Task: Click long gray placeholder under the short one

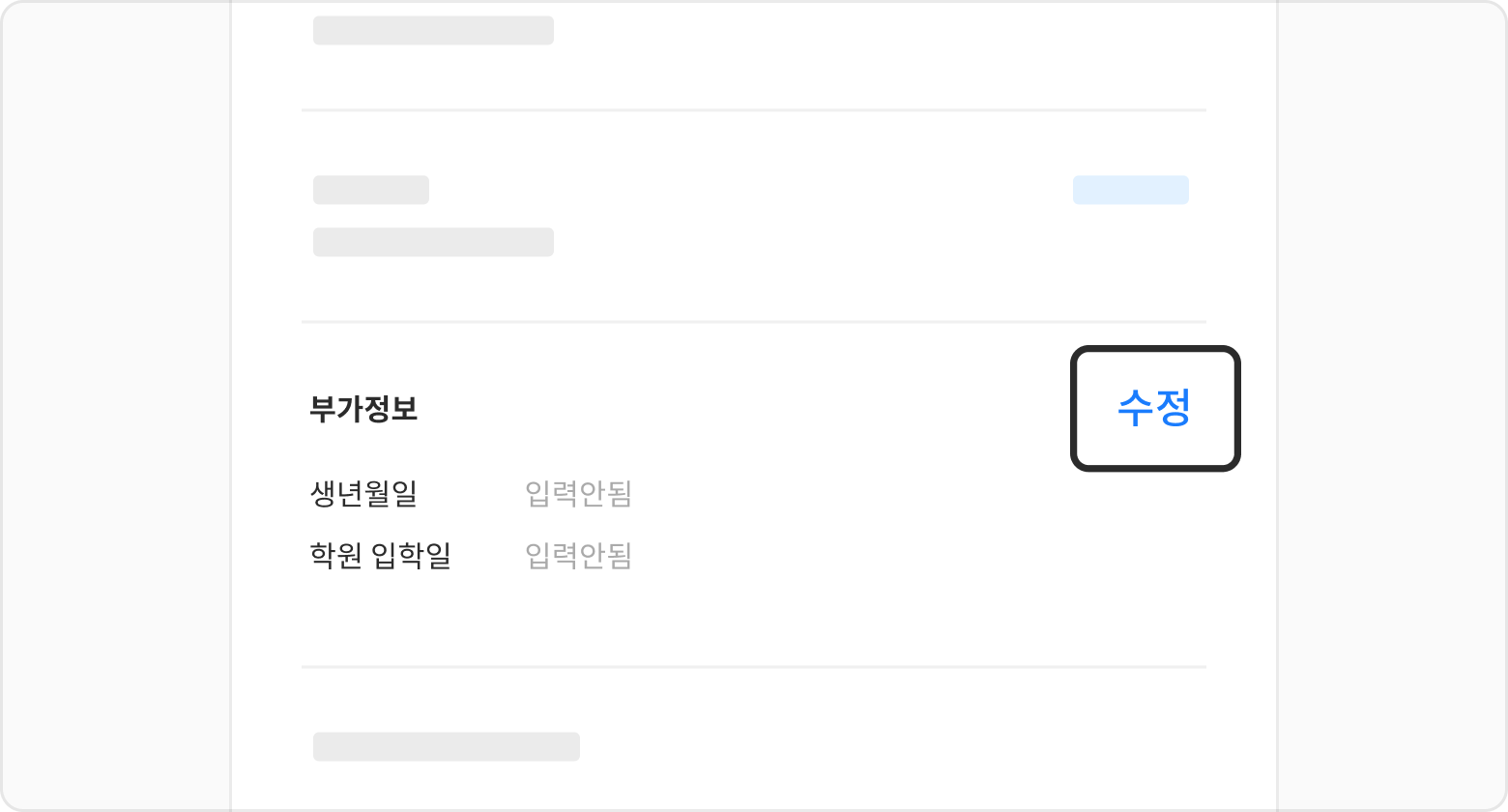Action: pyautogui.click(x=433, y=242)
